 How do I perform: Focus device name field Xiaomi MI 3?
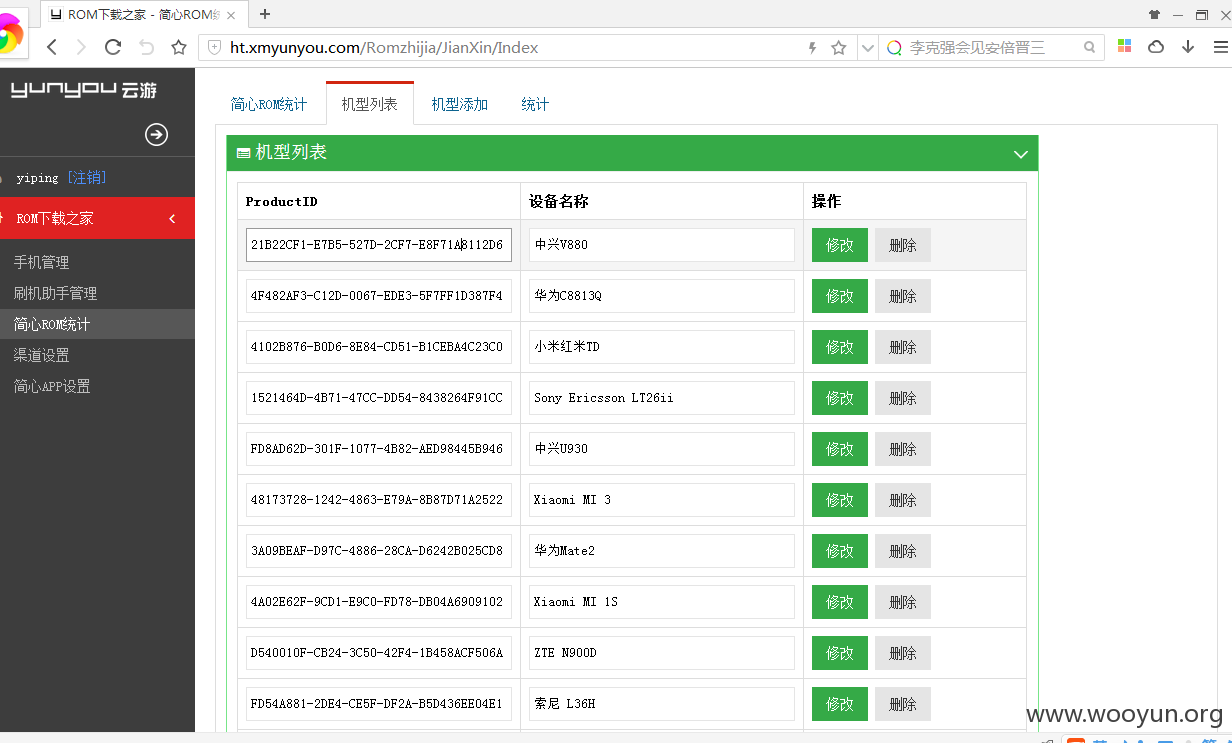[662, 500]
